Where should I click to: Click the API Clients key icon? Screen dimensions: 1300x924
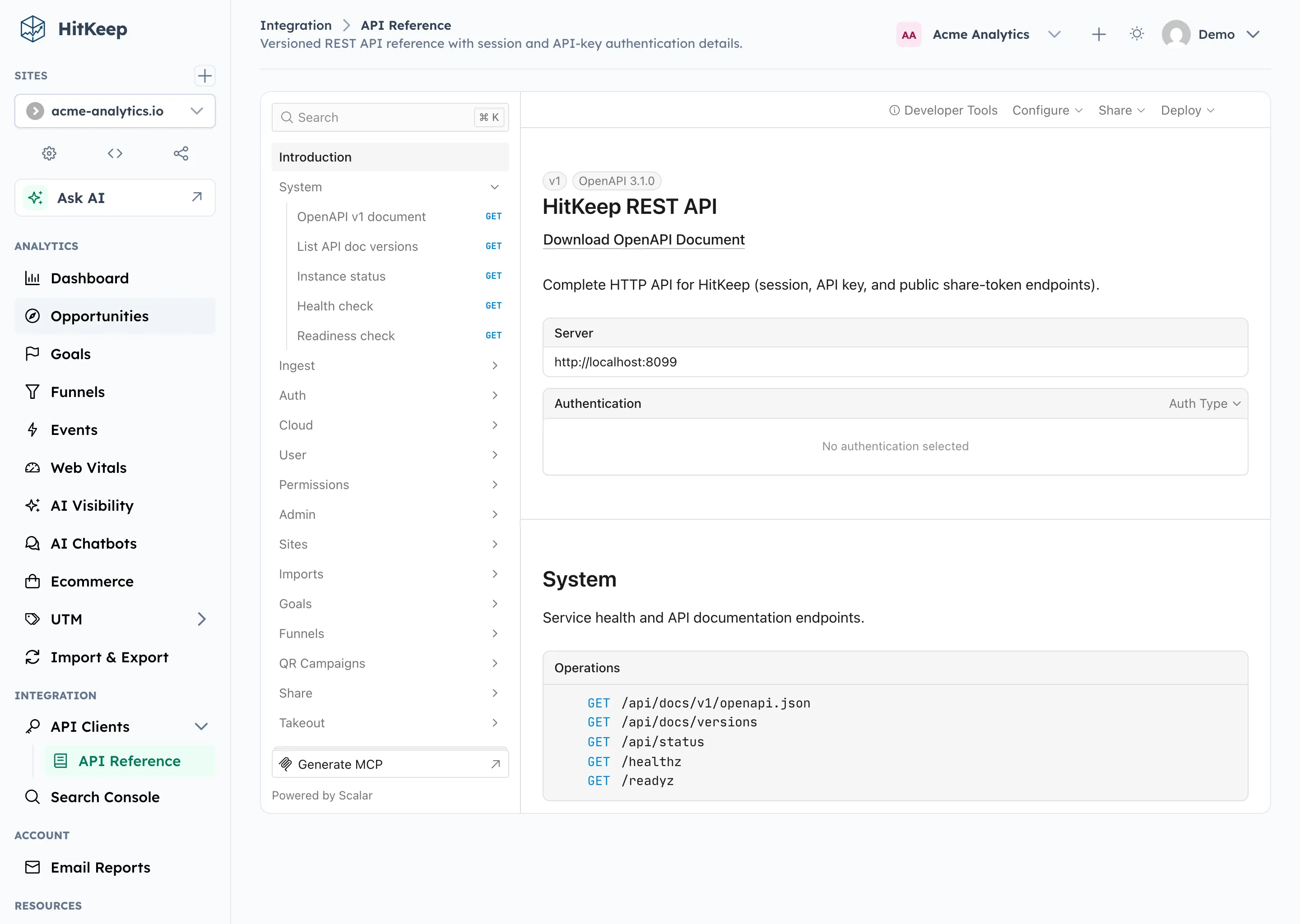coord(32,726)
